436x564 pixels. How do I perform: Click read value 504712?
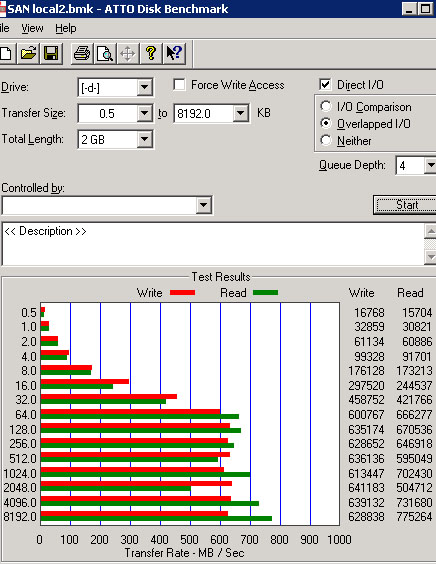click(414, 488)
